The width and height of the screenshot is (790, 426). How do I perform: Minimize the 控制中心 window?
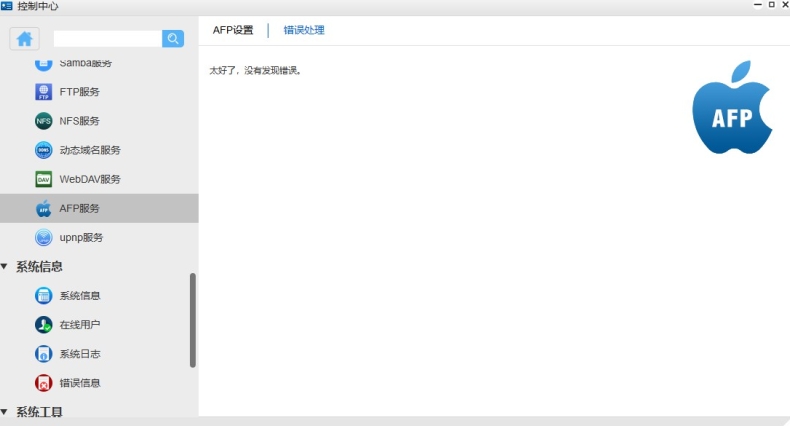tap(757, 5)
